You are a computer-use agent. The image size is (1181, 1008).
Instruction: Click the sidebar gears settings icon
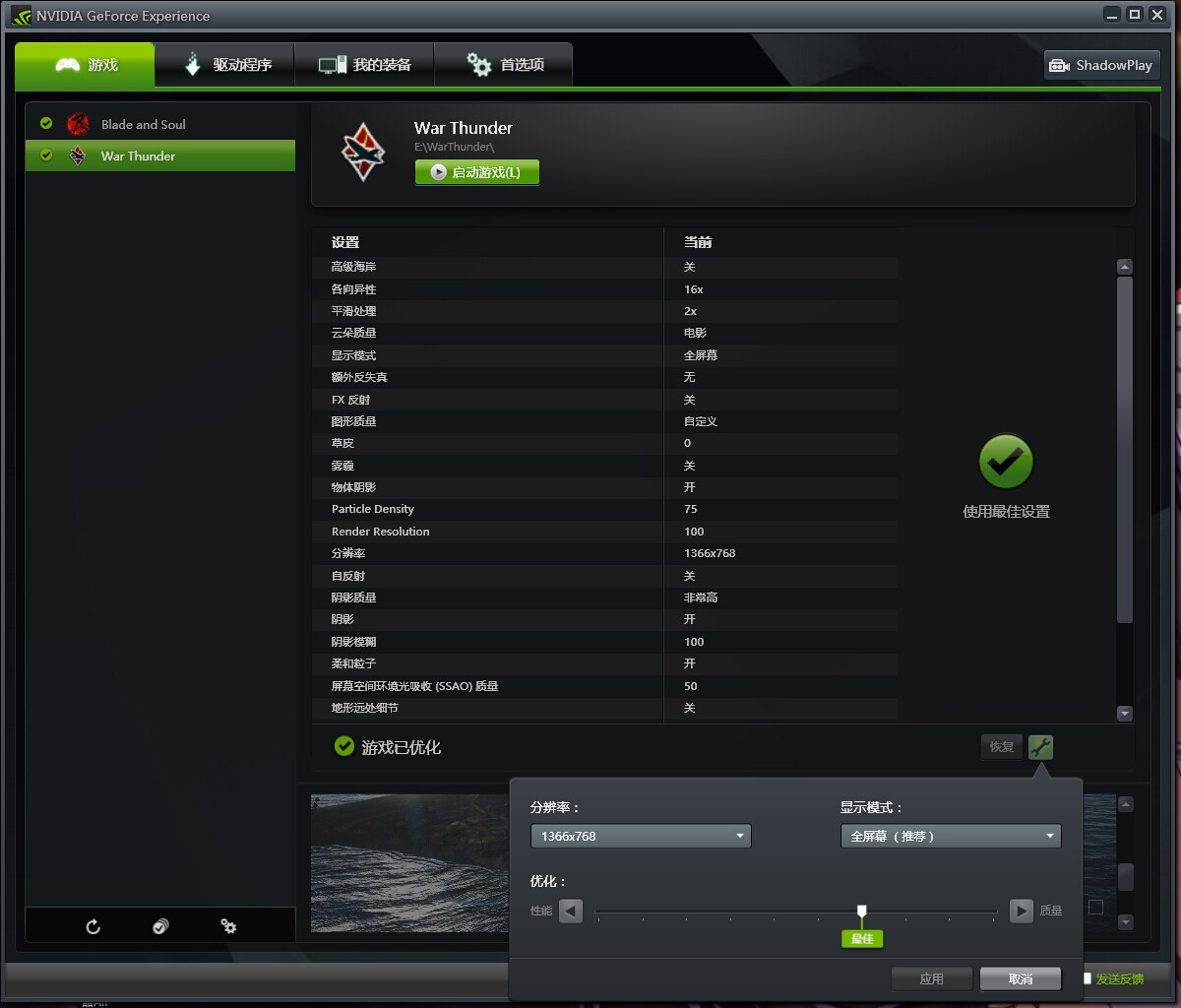(x=228, y=926)
